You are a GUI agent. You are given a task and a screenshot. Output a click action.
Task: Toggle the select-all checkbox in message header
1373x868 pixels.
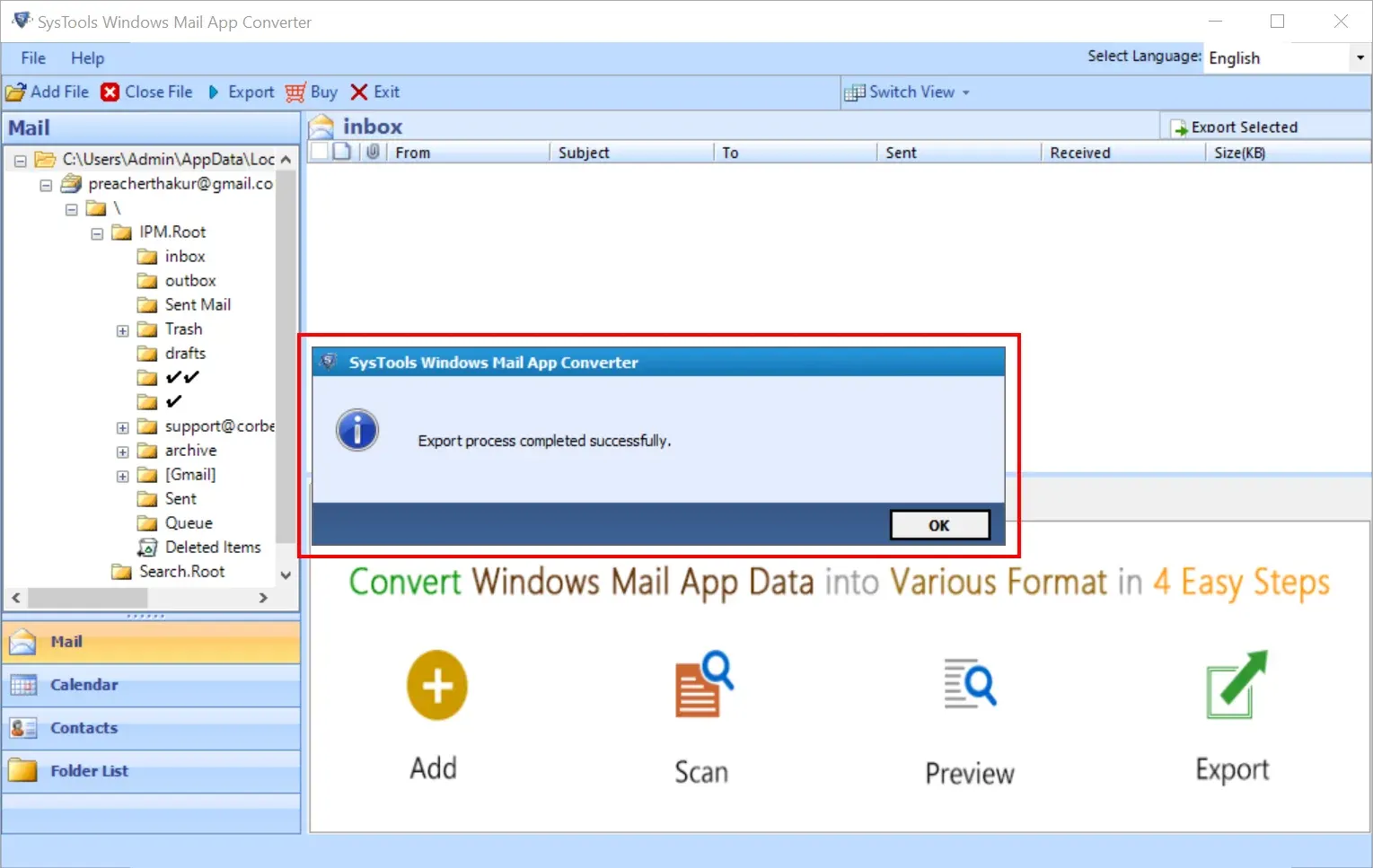tap(319, 152)
